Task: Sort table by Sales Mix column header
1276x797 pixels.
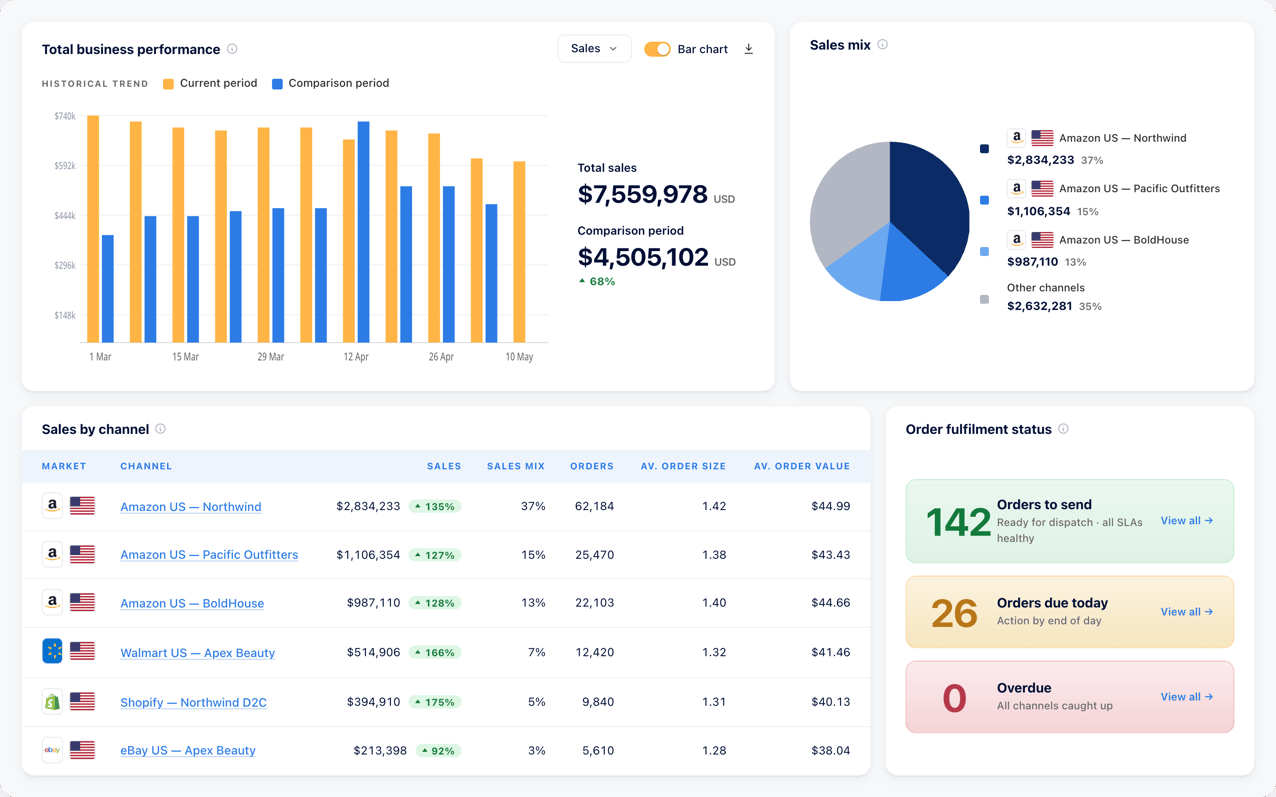Action: coord(516,466)
